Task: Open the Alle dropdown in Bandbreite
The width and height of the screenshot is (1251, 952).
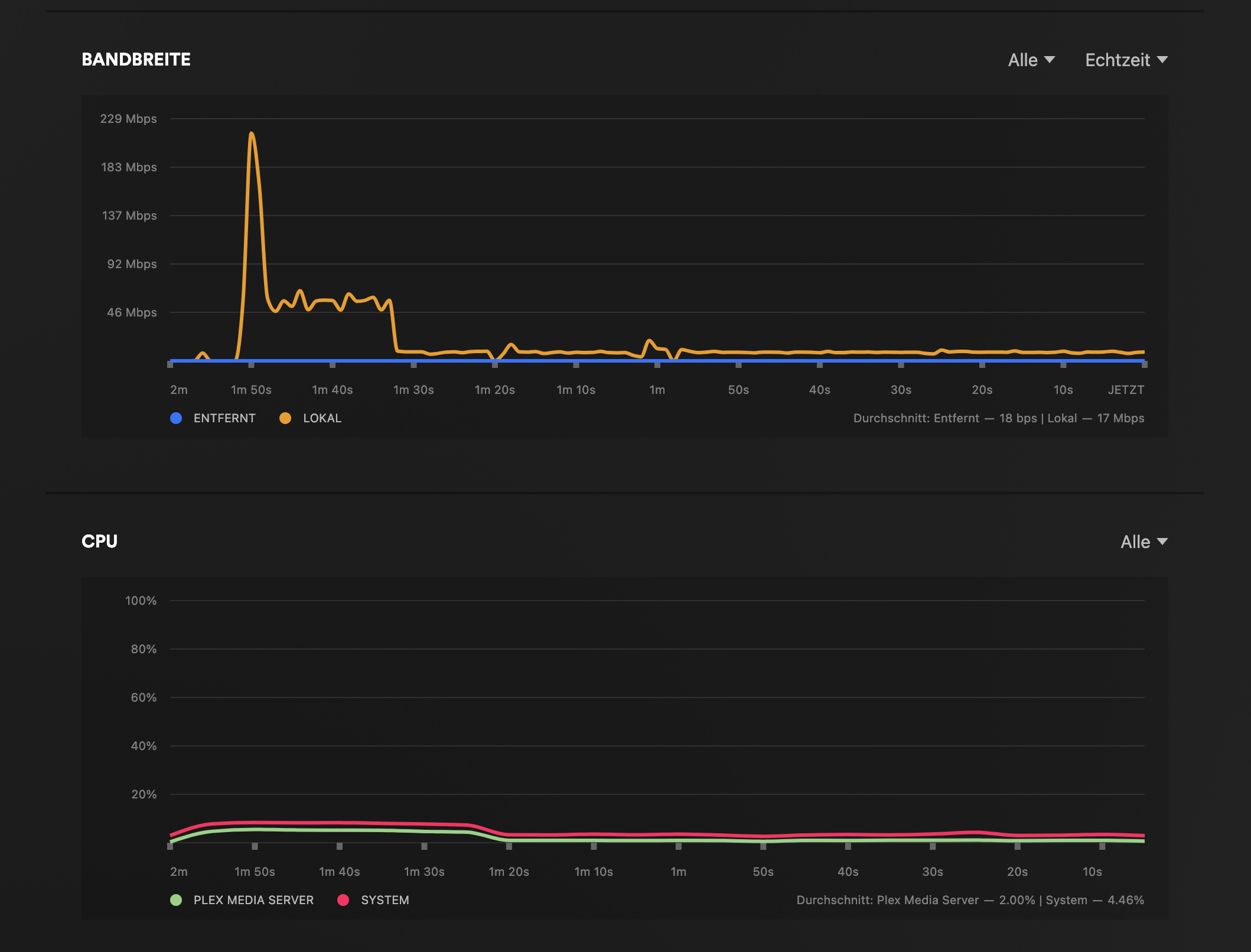Action: pos(1031,60)
